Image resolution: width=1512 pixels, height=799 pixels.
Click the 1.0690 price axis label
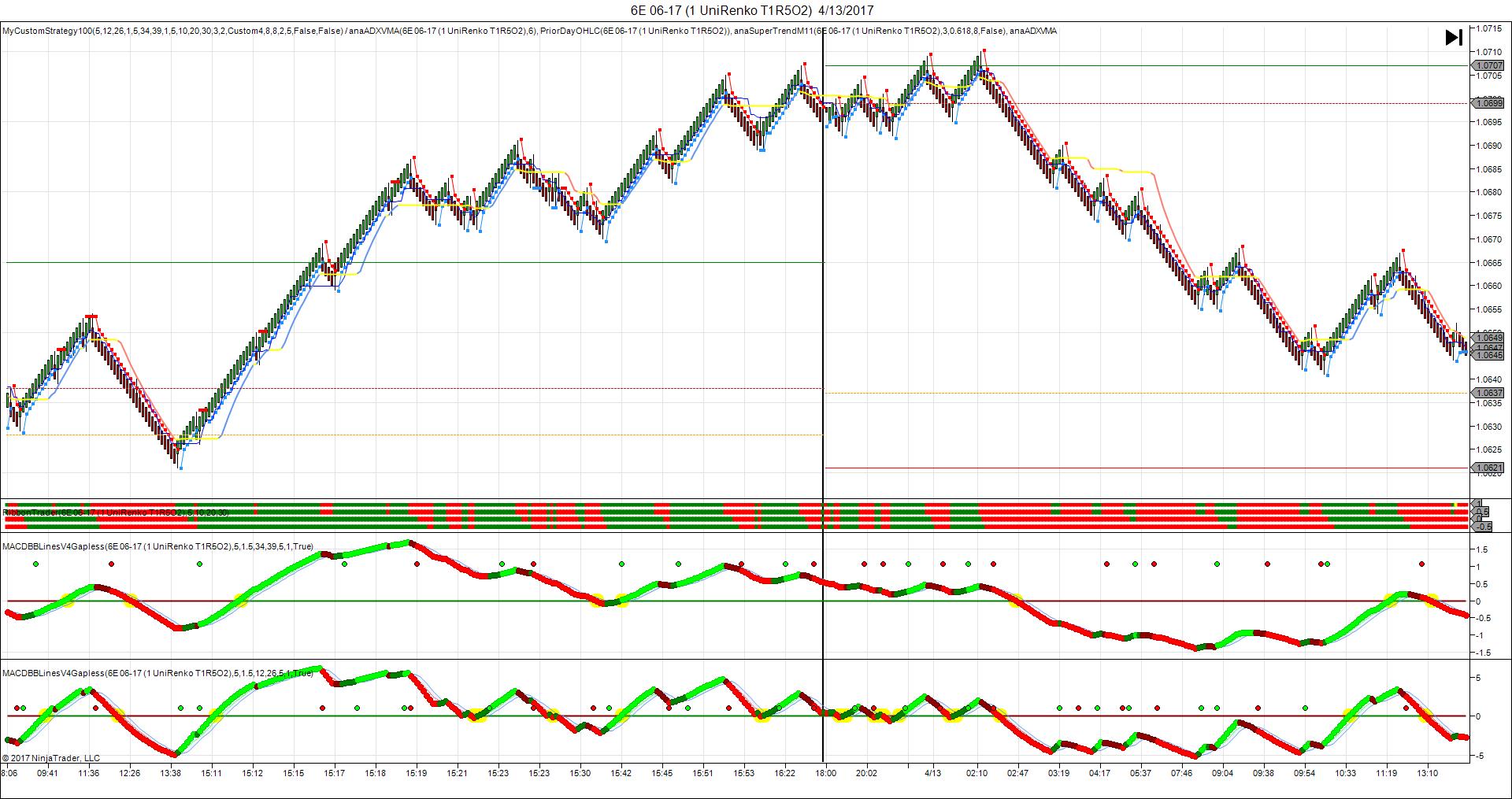pyautogui.click(x=1489, y=146)
